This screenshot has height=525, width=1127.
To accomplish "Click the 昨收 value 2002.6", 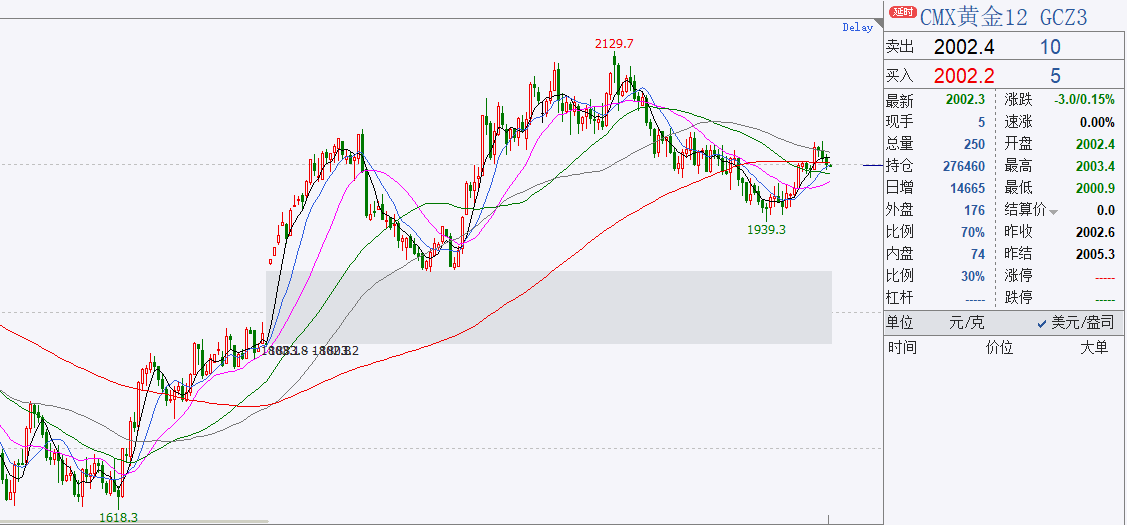I will click(x=1095, y=232).
